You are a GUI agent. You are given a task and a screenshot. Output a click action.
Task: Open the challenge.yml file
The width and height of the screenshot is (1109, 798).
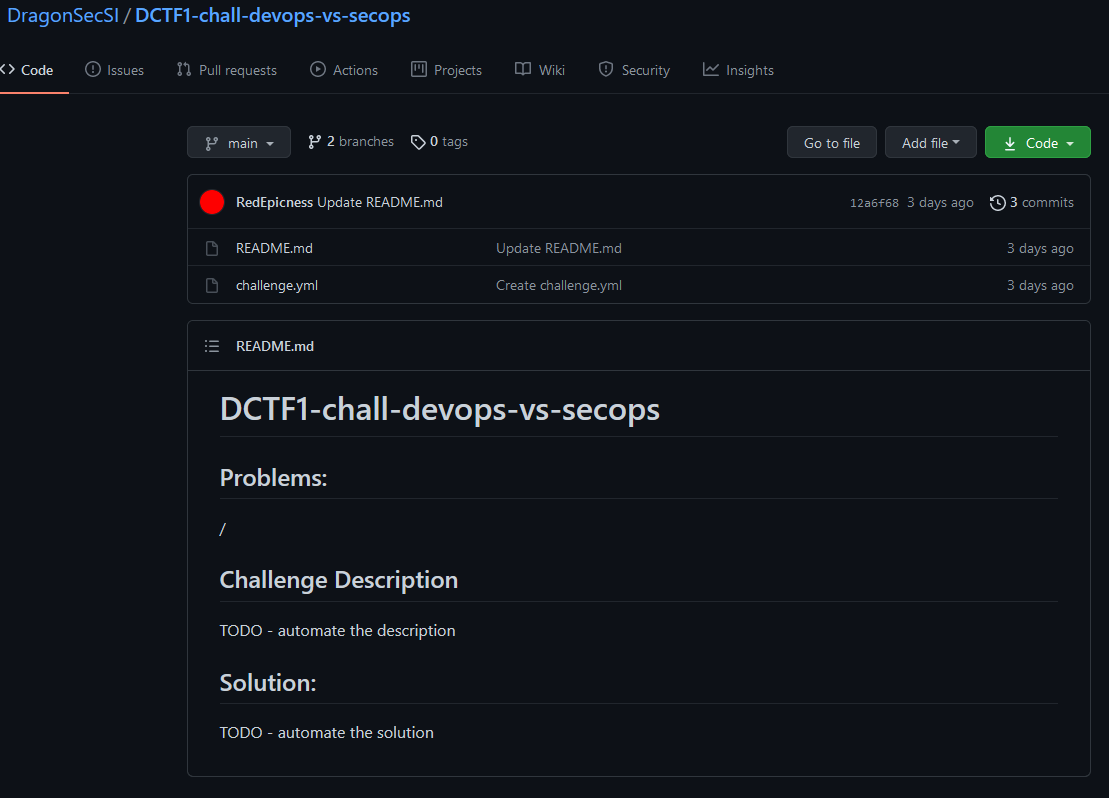(277, 285)
